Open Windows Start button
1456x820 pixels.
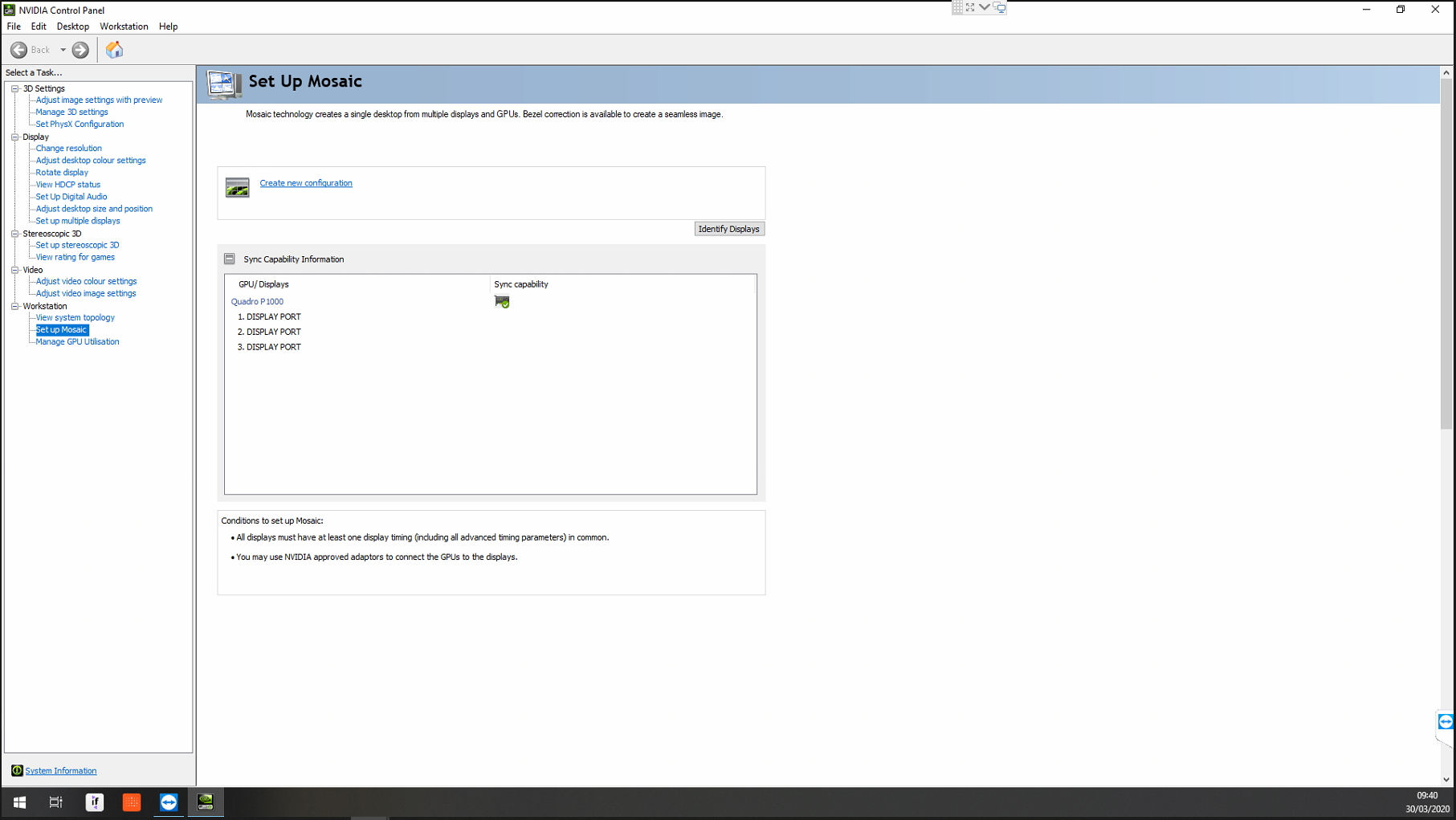point(19,802)
